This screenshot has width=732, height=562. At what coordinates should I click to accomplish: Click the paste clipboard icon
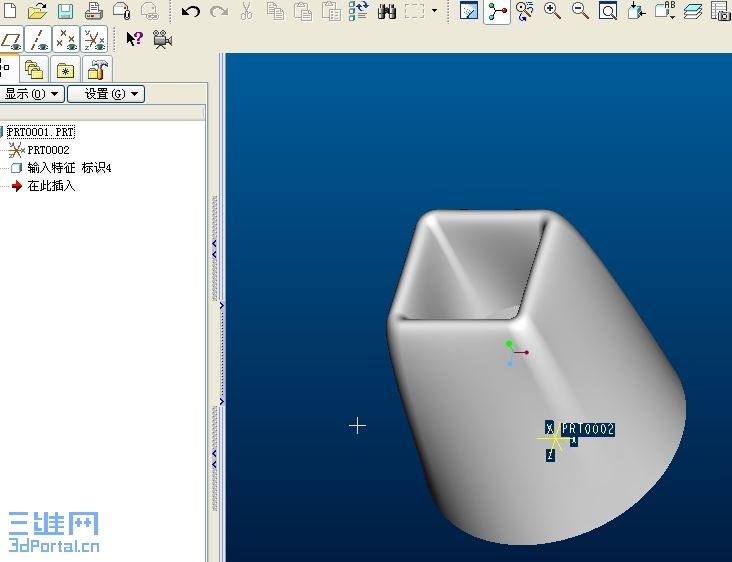pyautogui.click(x=303, y=11)
